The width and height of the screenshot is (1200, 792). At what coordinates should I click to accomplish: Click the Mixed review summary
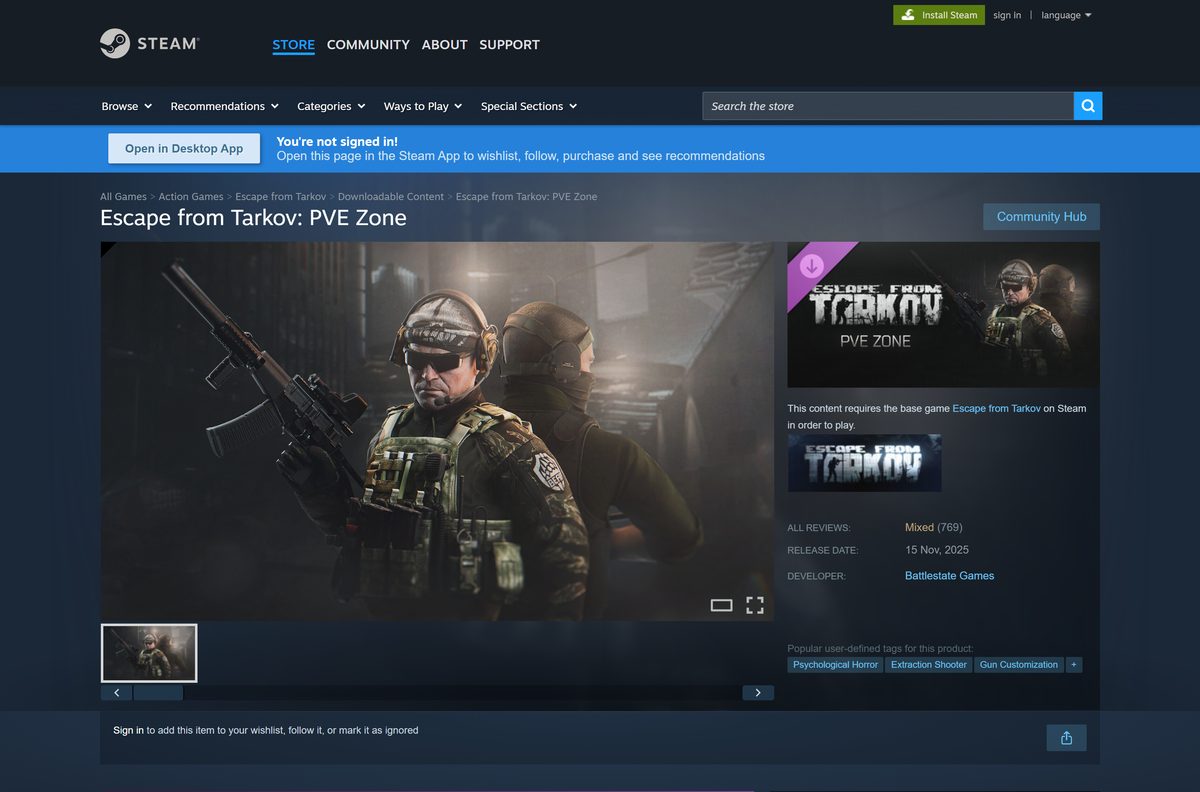pyautogui.click(x=919, y=527)
